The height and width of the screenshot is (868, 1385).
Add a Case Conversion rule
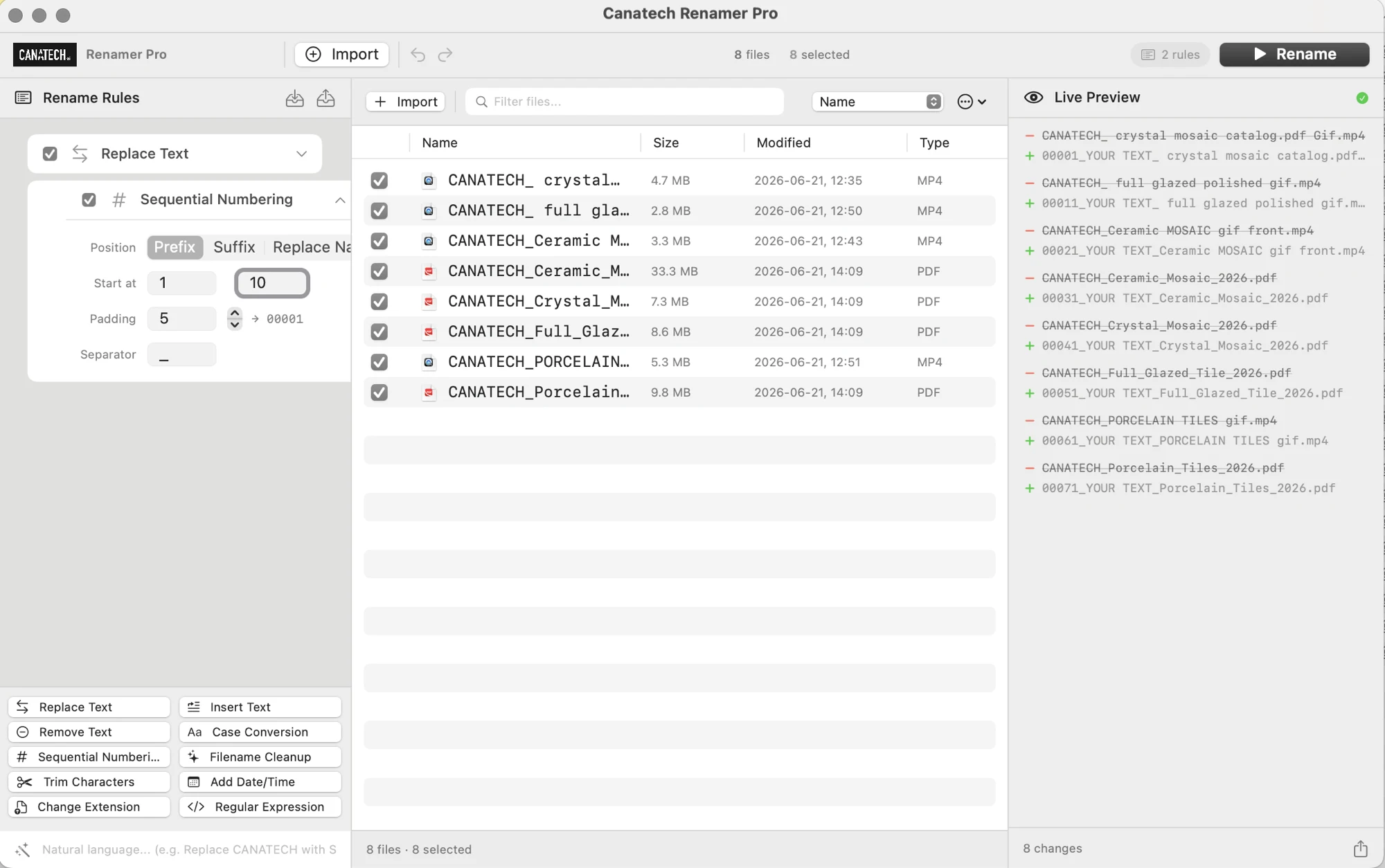pos(260,732)
